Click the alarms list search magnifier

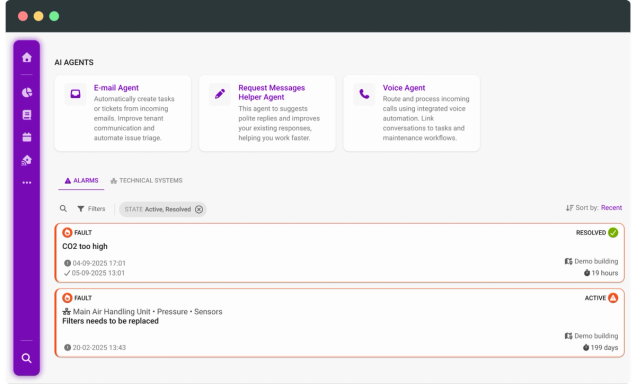[63, 208]
